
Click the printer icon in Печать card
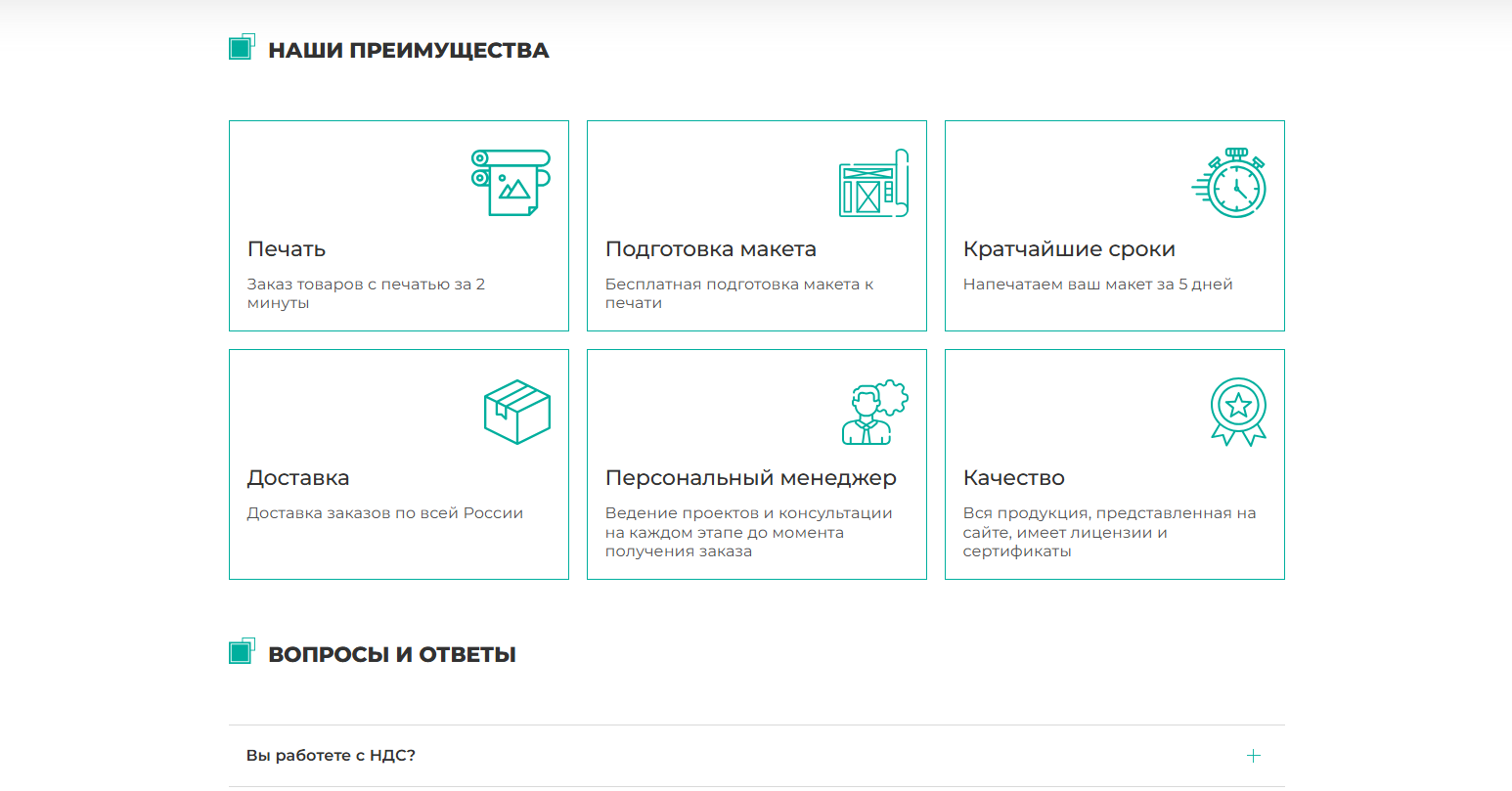tap(511, 183)
